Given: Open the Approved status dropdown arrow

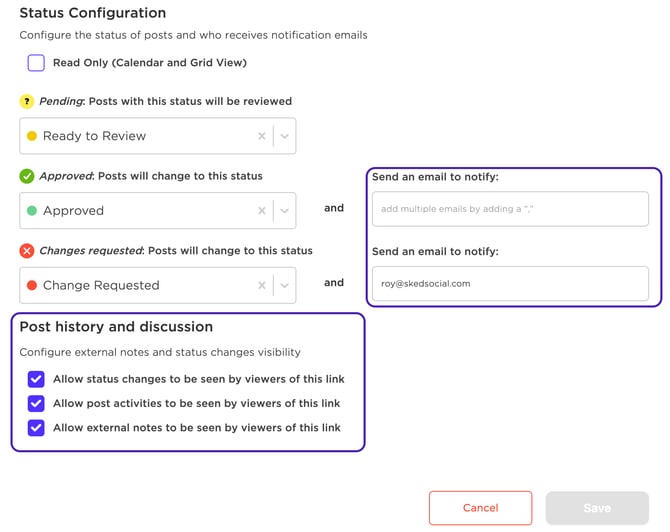Looking at the screenshot, I should (285, 211).
